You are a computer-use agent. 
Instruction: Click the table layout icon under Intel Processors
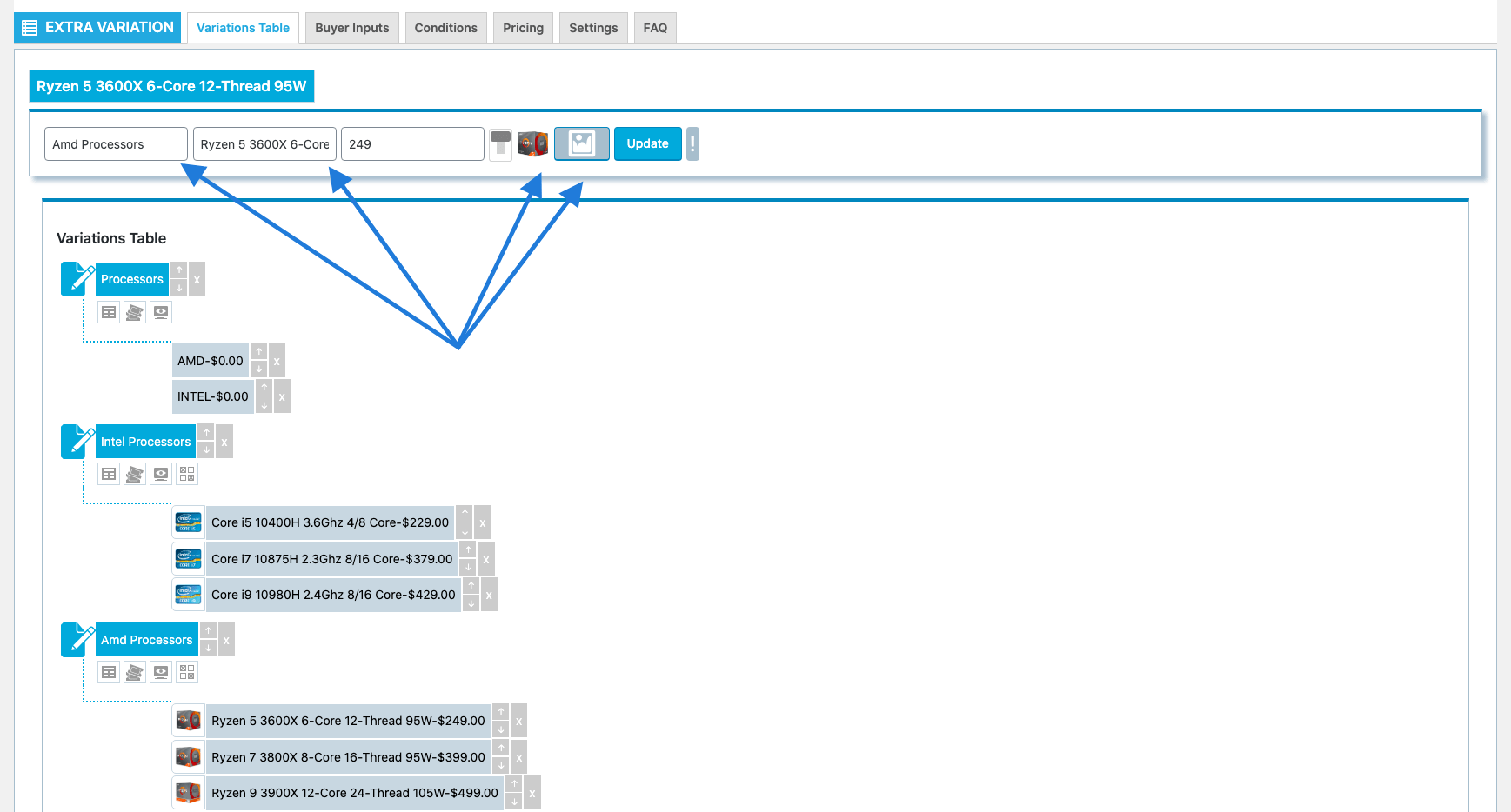coord(109,474)
